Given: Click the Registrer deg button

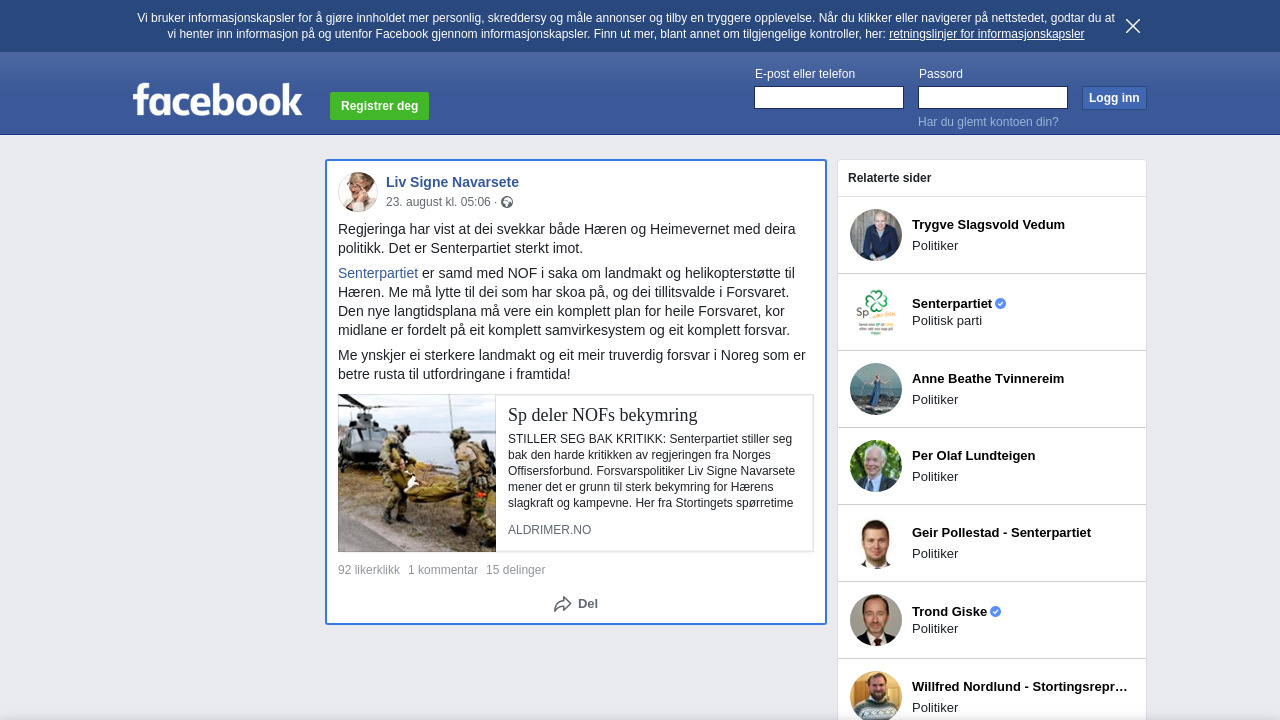Looking at the screenshot, I should click(x=379, y=106).
